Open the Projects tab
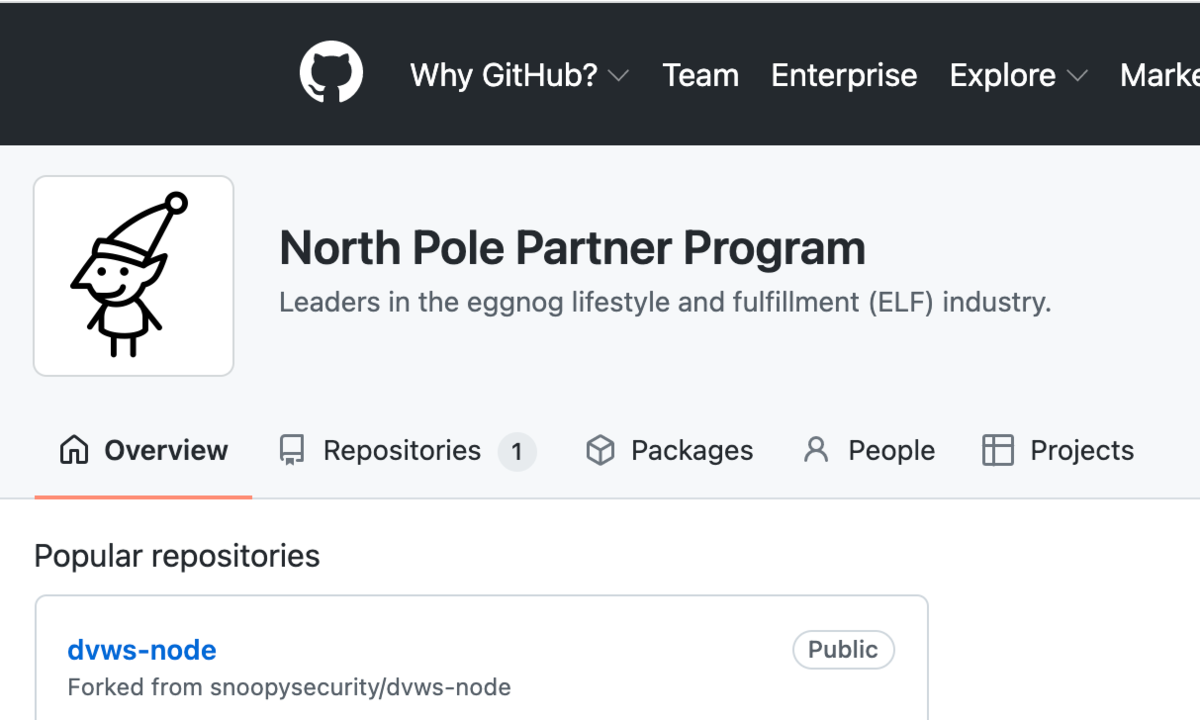Image resolution: width=1200 pixels, height=720 pixels. point(1058,451)
